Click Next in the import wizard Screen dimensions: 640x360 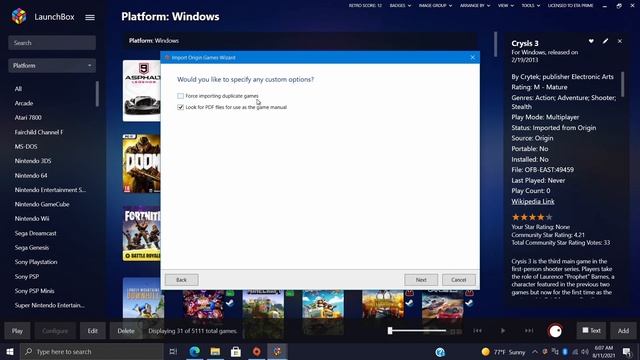click(421, 280)
